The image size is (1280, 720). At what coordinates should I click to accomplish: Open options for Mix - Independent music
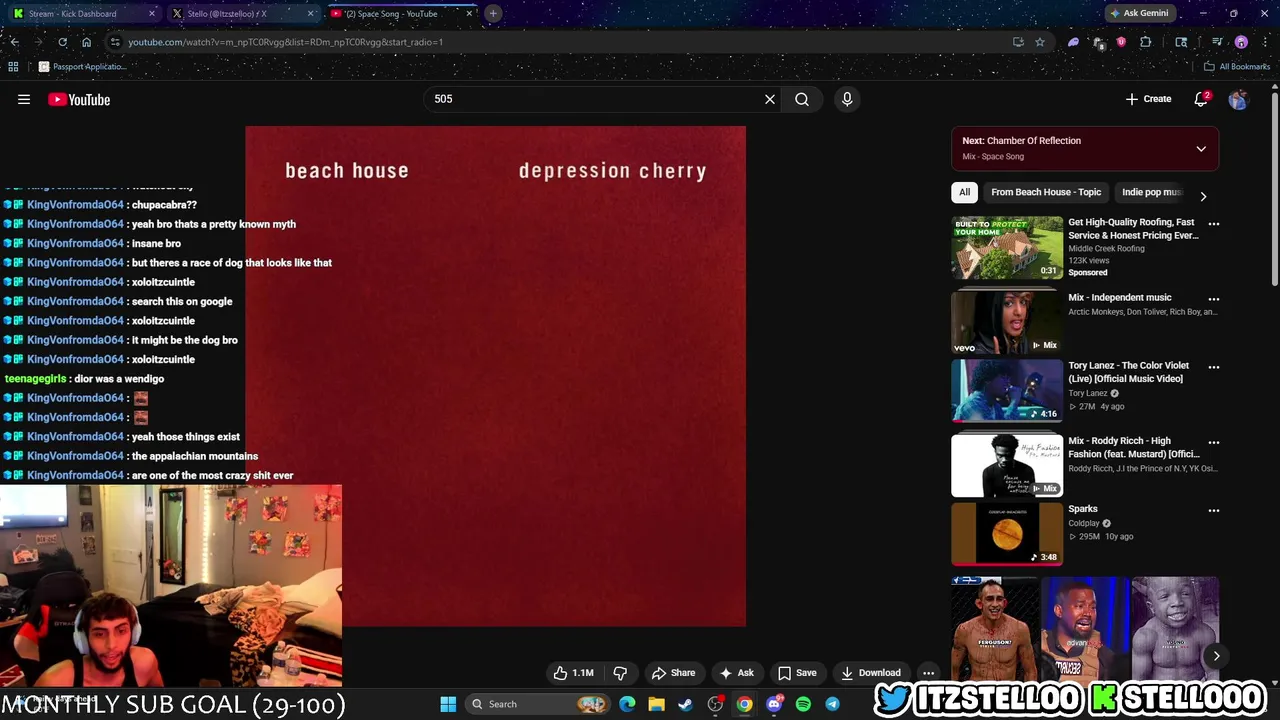pos(1214,299)
